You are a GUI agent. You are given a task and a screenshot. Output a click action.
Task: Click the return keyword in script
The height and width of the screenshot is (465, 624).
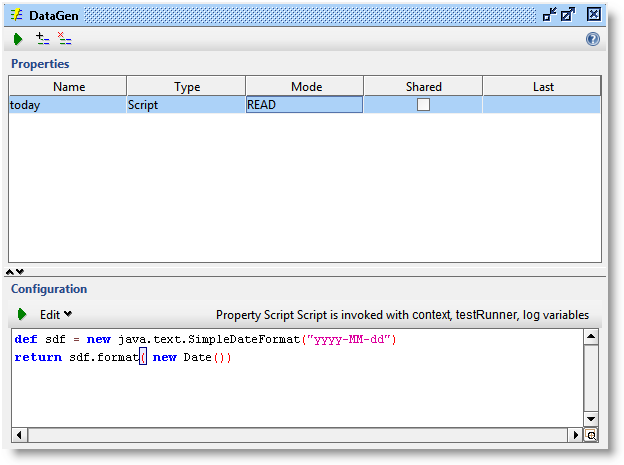pos(38,358)
